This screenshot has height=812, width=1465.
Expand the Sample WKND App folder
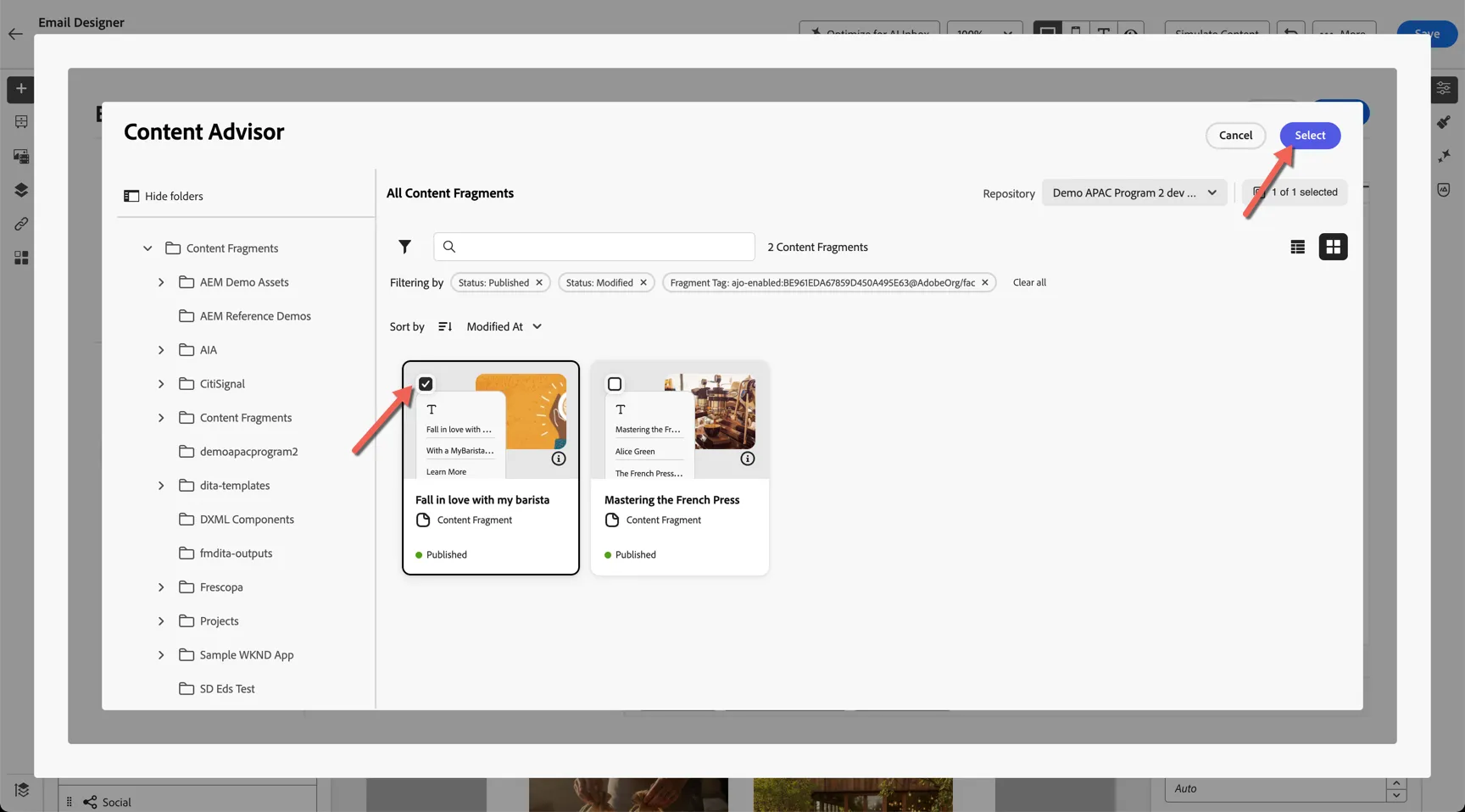[x=161, y=655]
